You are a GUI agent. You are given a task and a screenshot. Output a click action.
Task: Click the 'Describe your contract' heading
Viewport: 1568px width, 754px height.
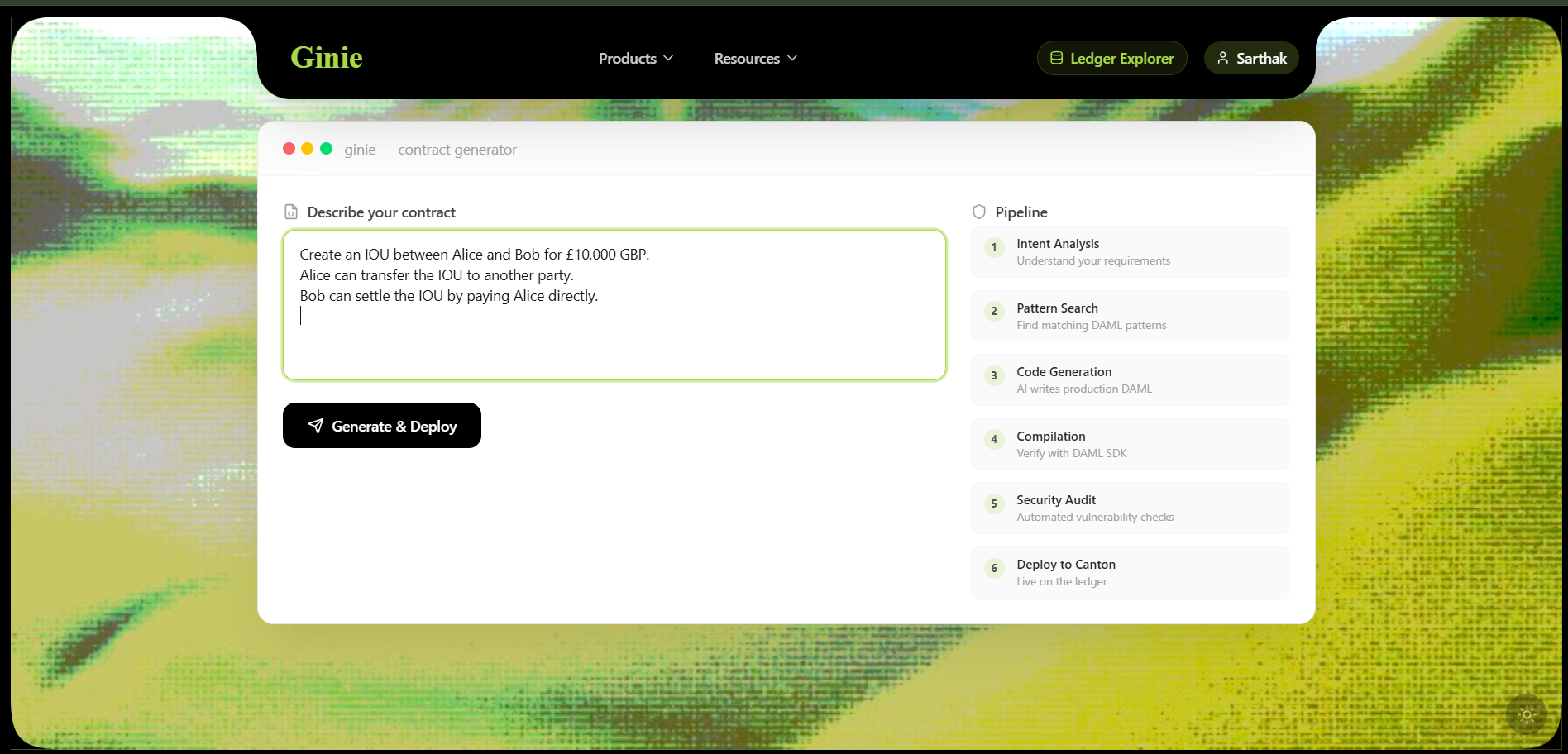pos(381,212)
